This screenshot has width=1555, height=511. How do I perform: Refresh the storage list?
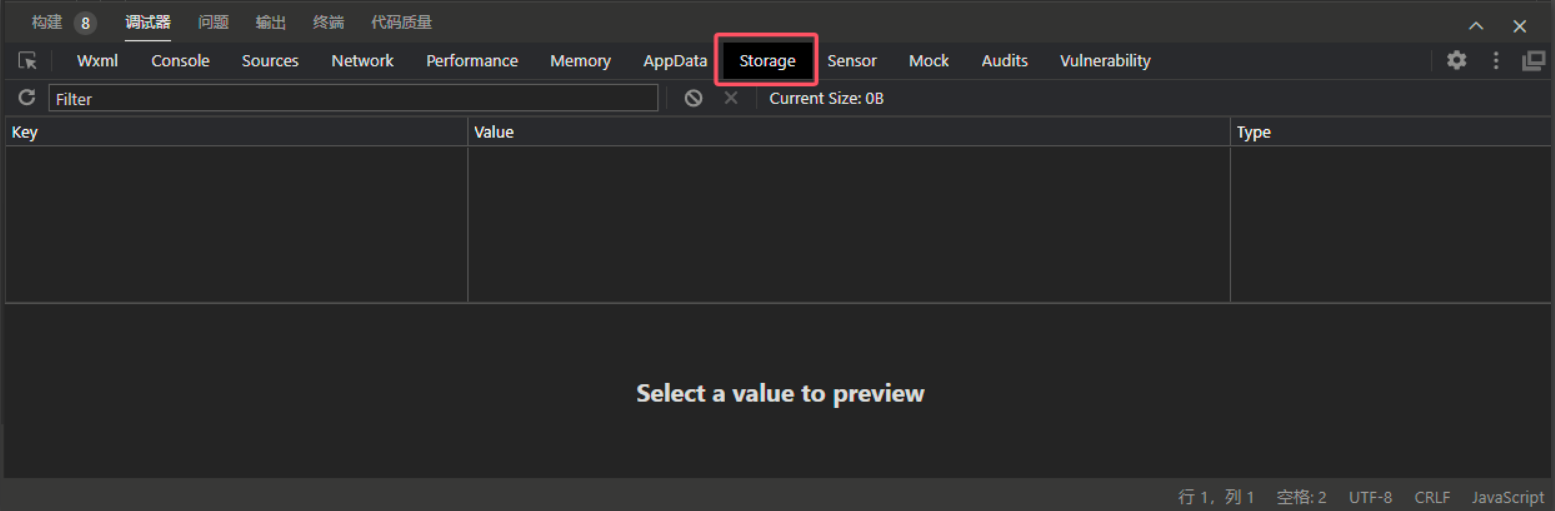click(27, 98)
